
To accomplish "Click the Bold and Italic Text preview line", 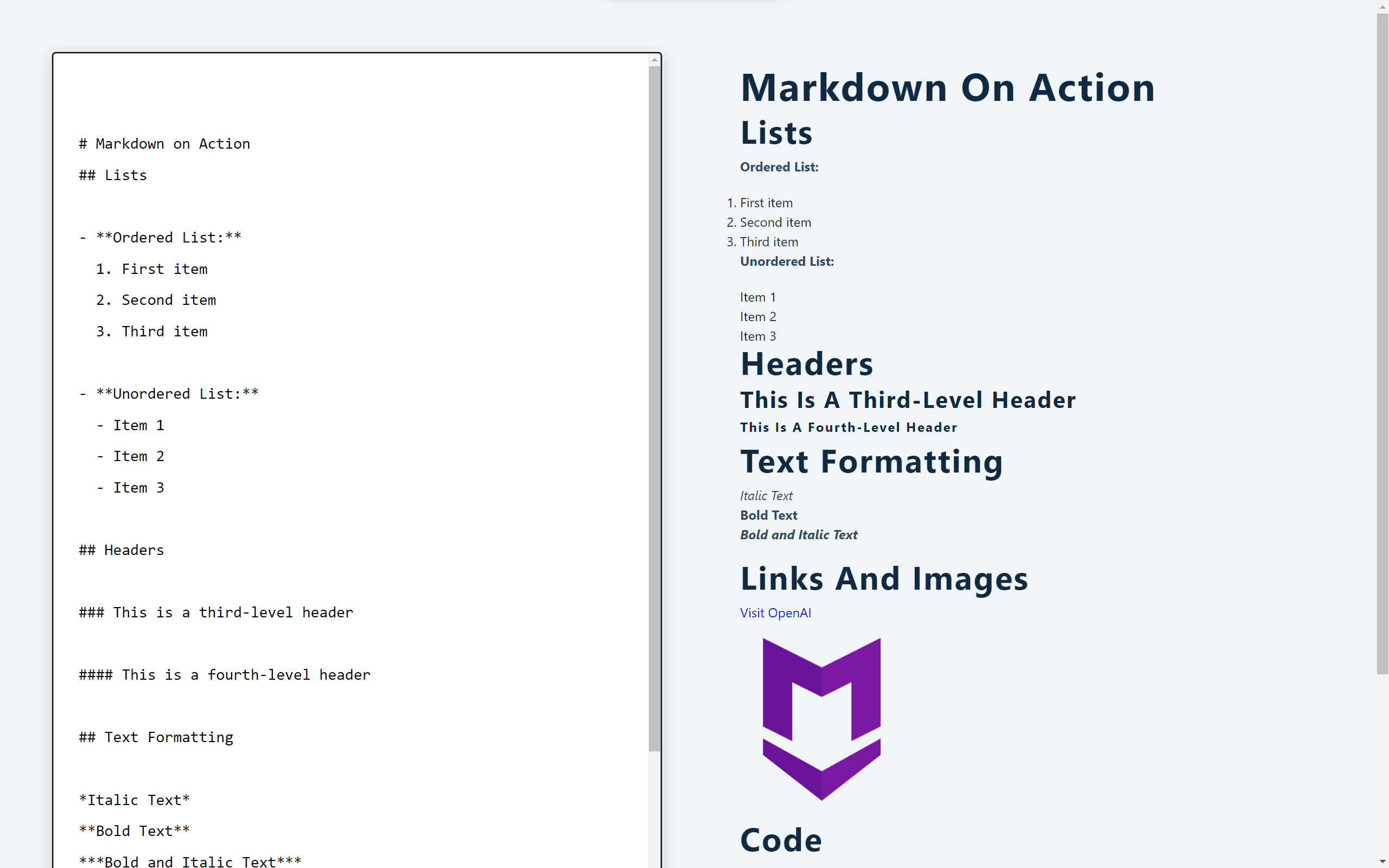I will pos(798,534).
